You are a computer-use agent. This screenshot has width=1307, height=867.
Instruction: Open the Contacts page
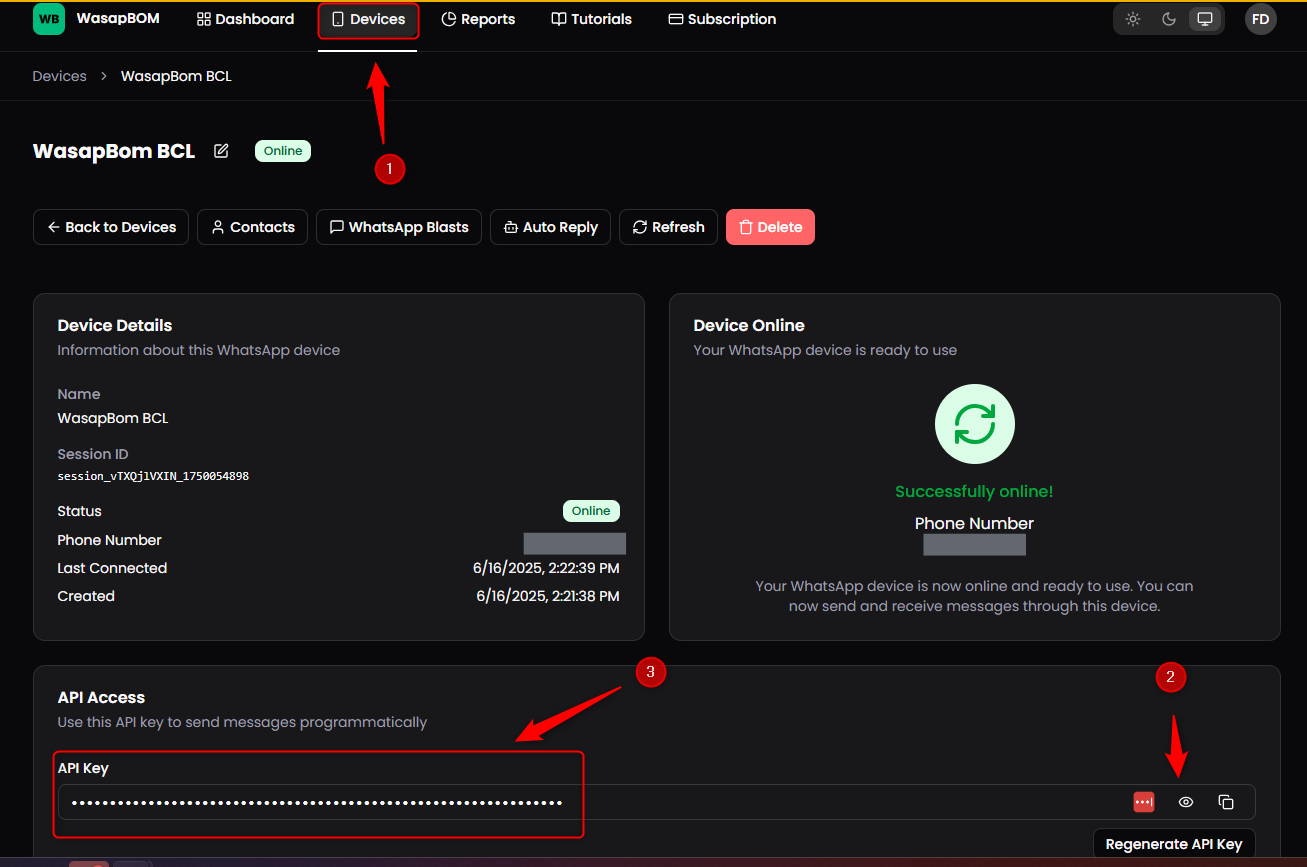pyautogui.click(x=252, y=227)
